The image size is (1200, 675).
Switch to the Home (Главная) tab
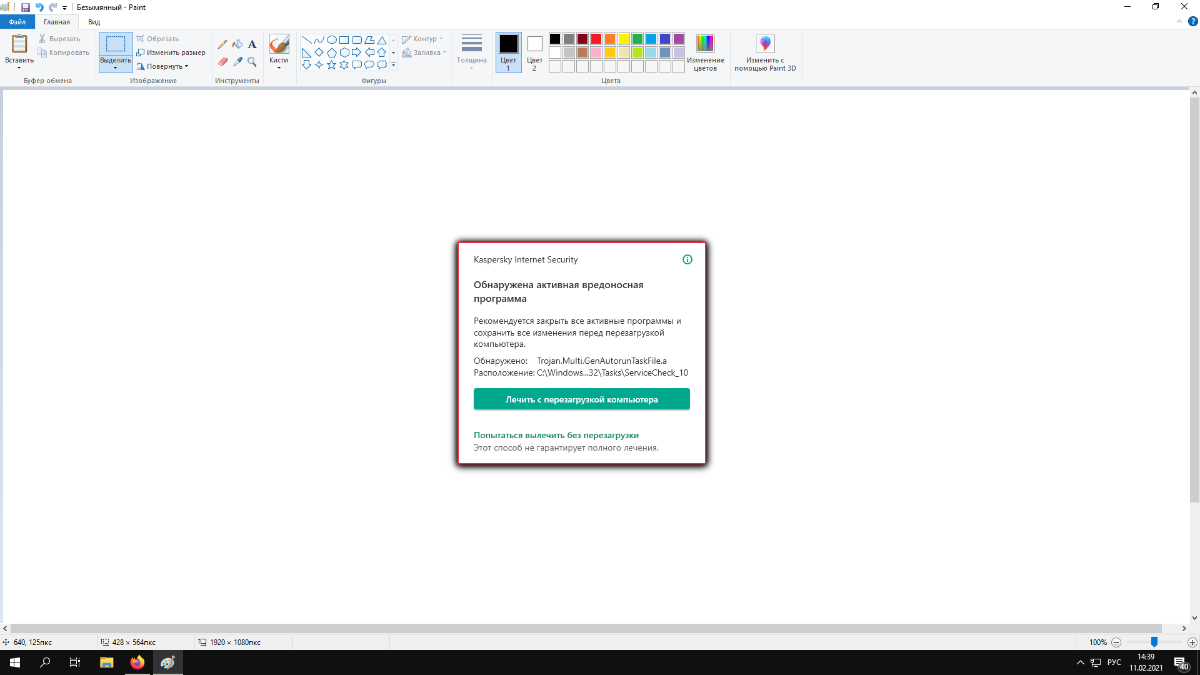coord(57,21)
